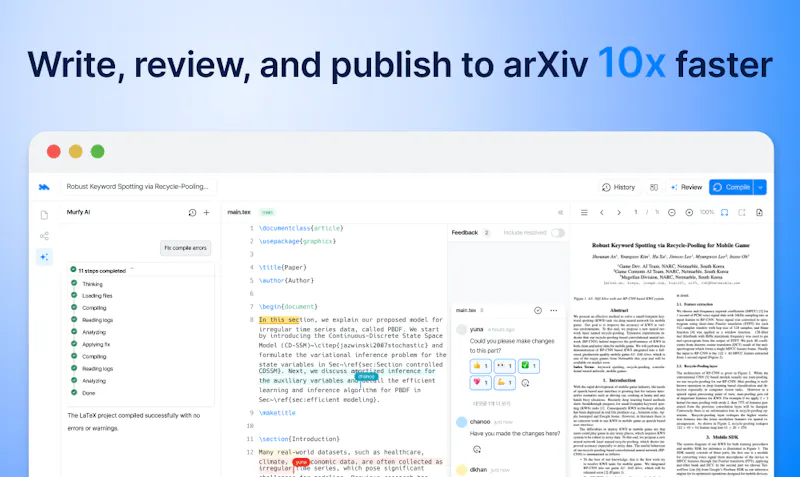Open Murfy AI chat history icon
This screenshot has height=477, width=800.
tap(192, 213)
